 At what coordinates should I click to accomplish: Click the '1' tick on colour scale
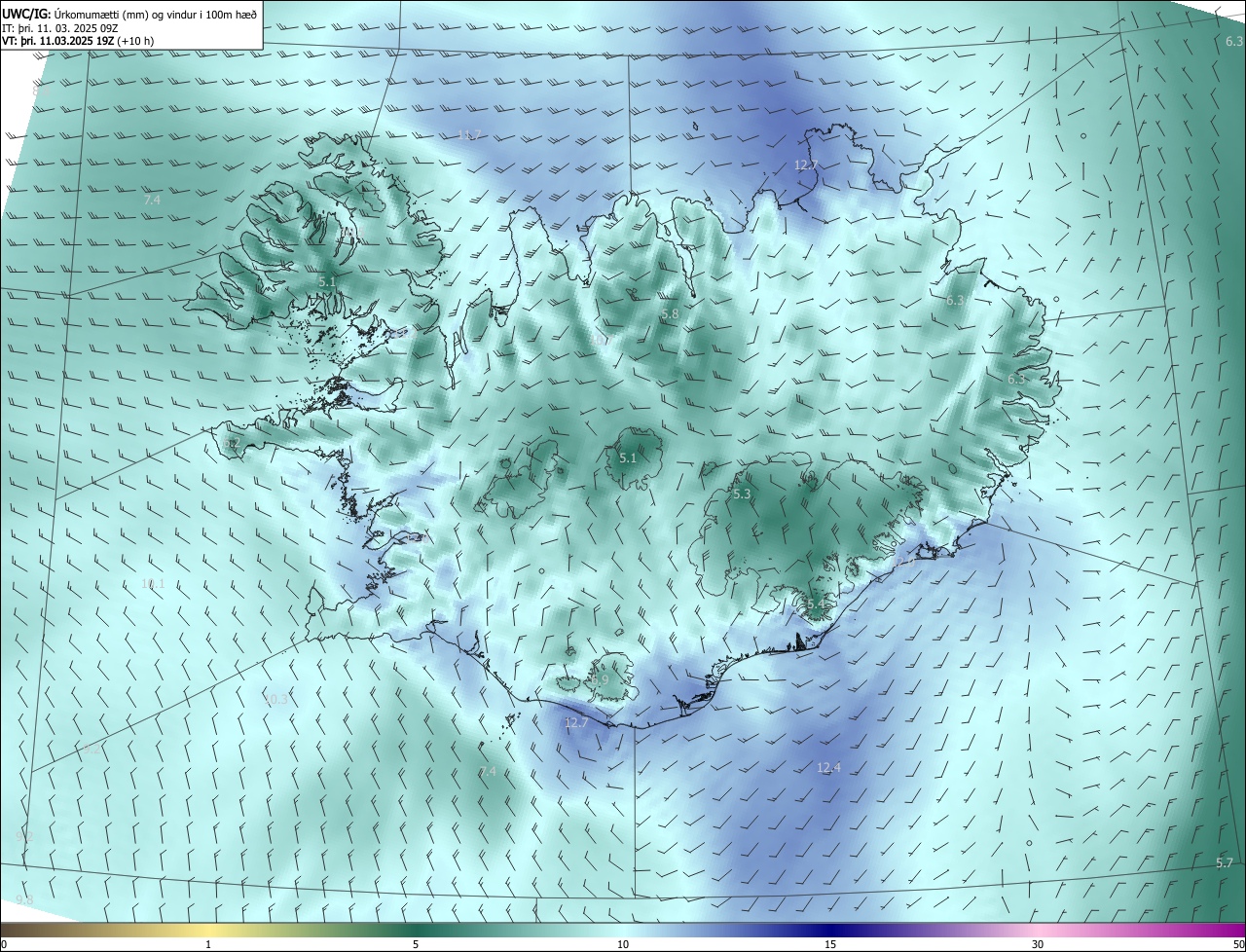208,944
